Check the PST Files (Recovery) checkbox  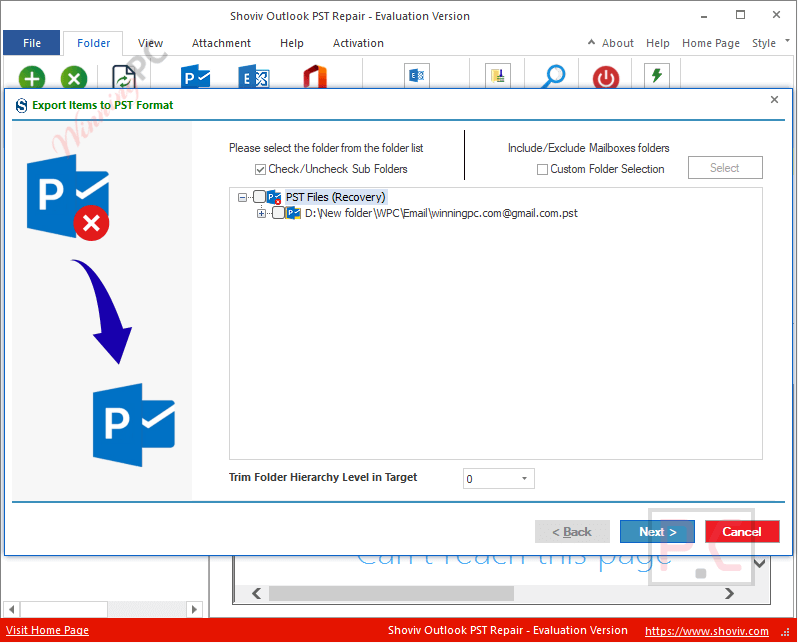click(x=259, y=197)
